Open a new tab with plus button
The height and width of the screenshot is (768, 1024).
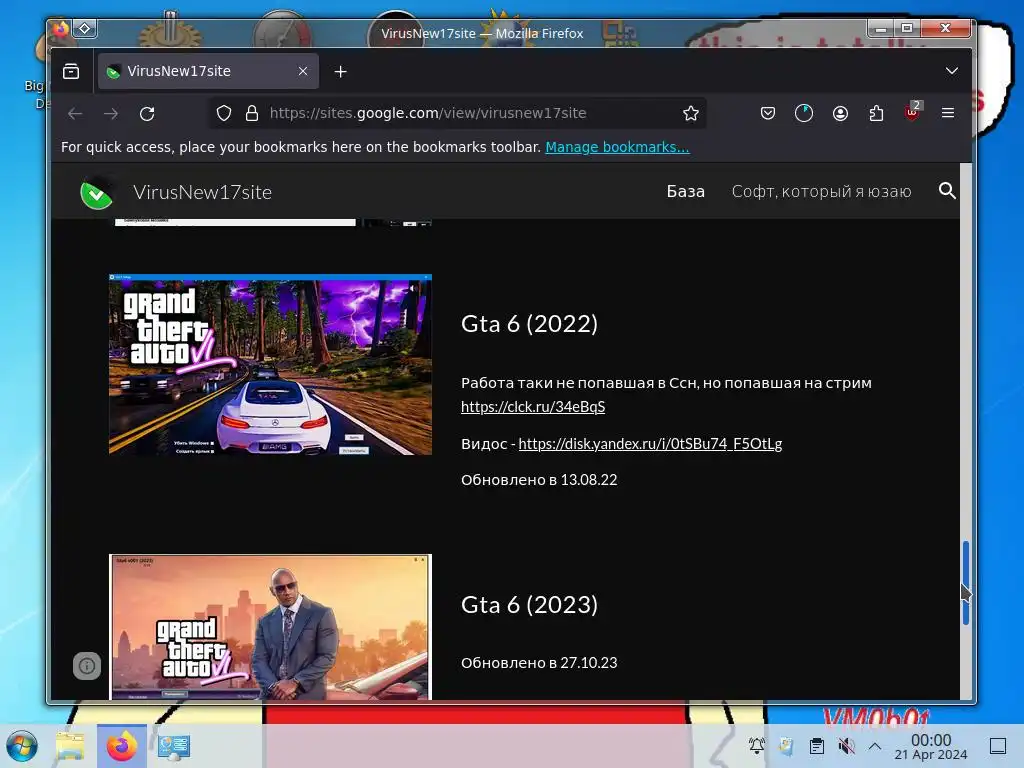click(x=340, y=71)
